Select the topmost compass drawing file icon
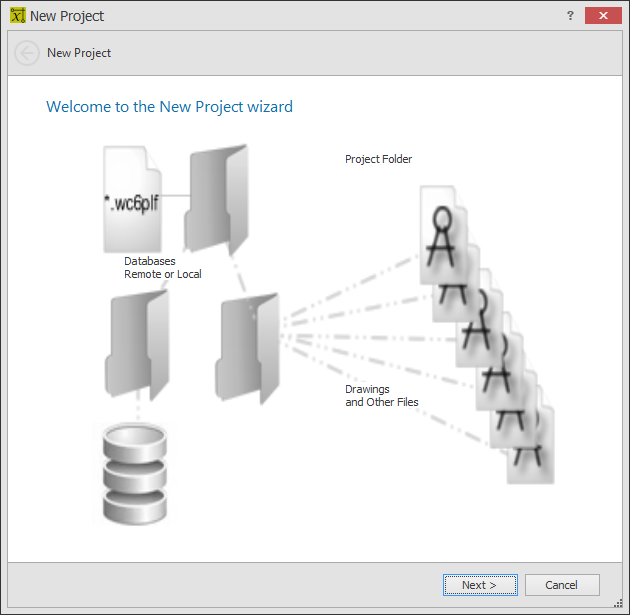 [x=443, y=235]
